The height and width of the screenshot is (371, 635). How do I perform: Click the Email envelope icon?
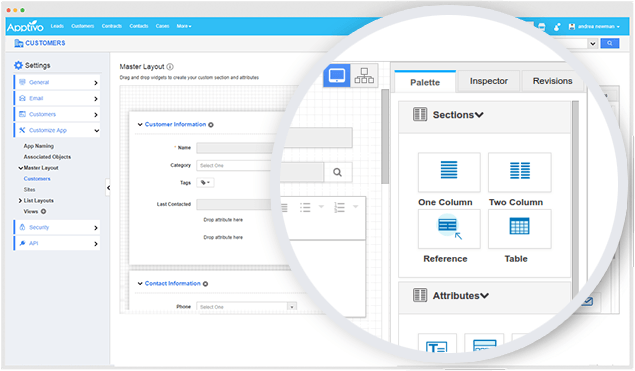click(22, 98)
